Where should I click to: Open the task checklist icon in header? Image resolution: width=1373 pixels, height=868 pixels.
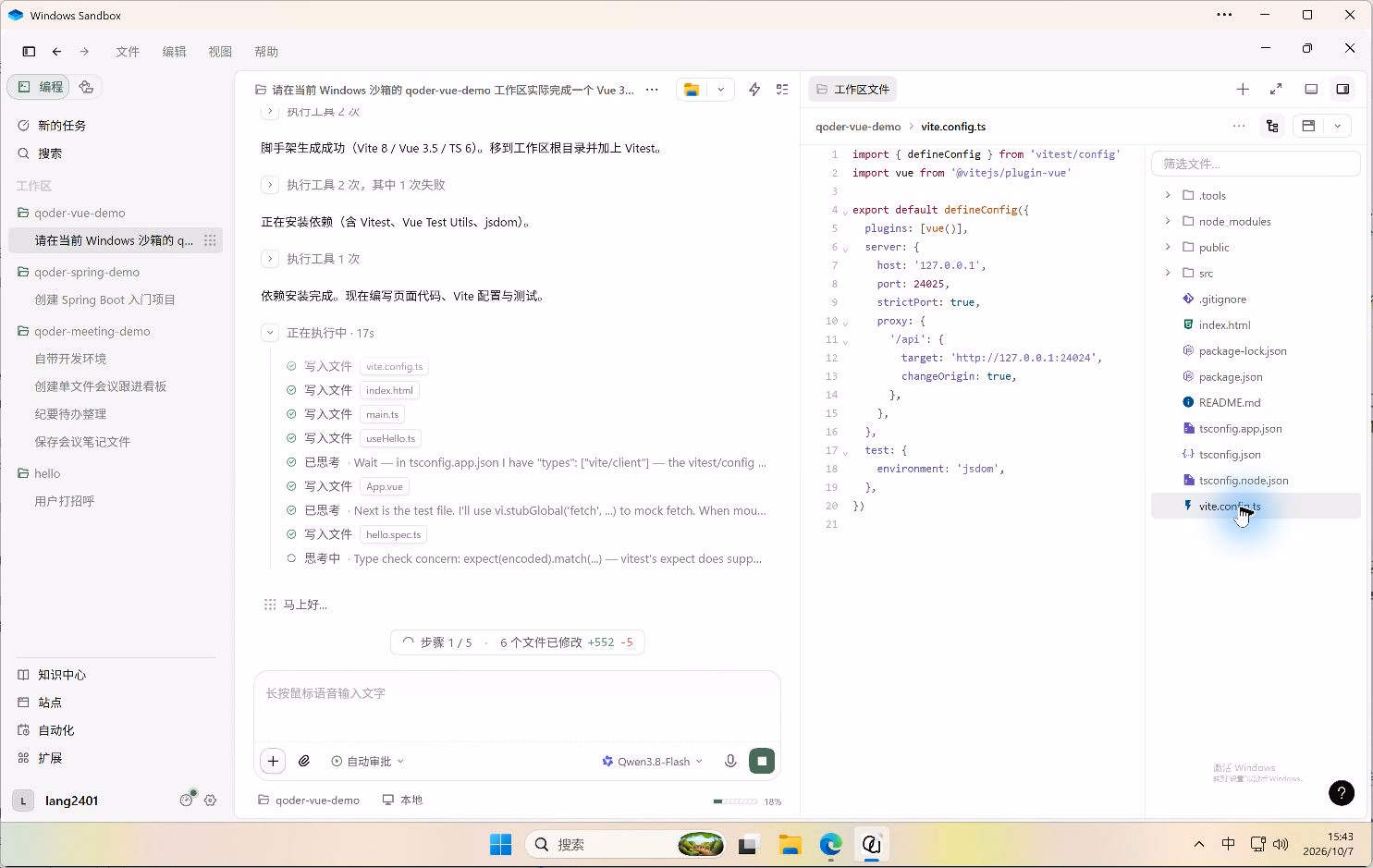click(x=782, y=90)
